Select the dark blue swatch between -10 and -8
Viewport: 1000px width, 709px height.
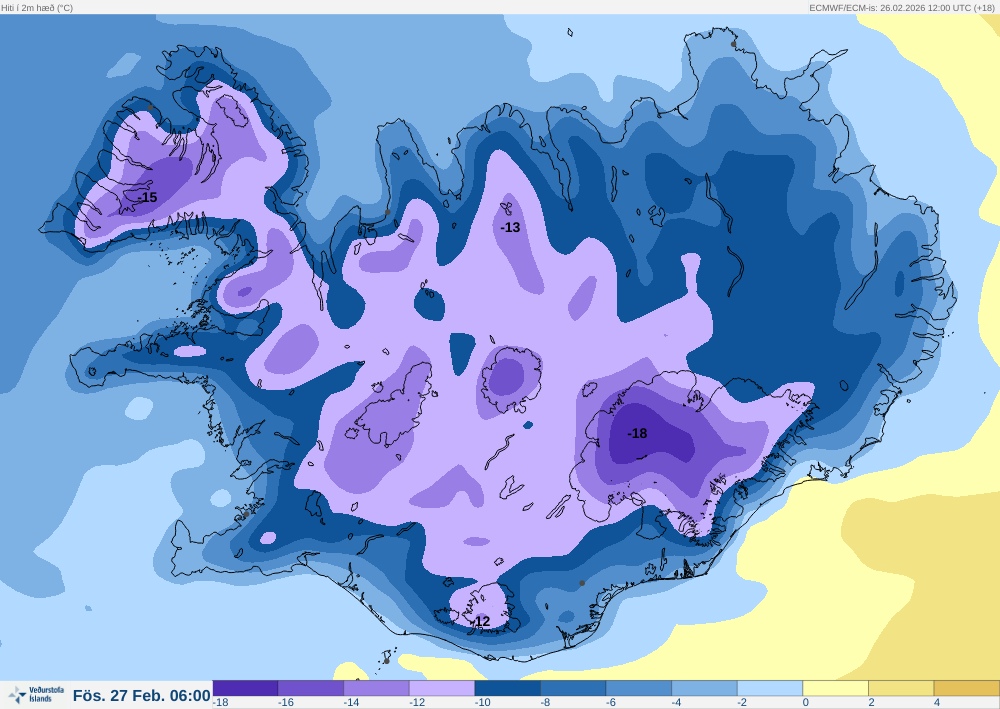[508, 688]
